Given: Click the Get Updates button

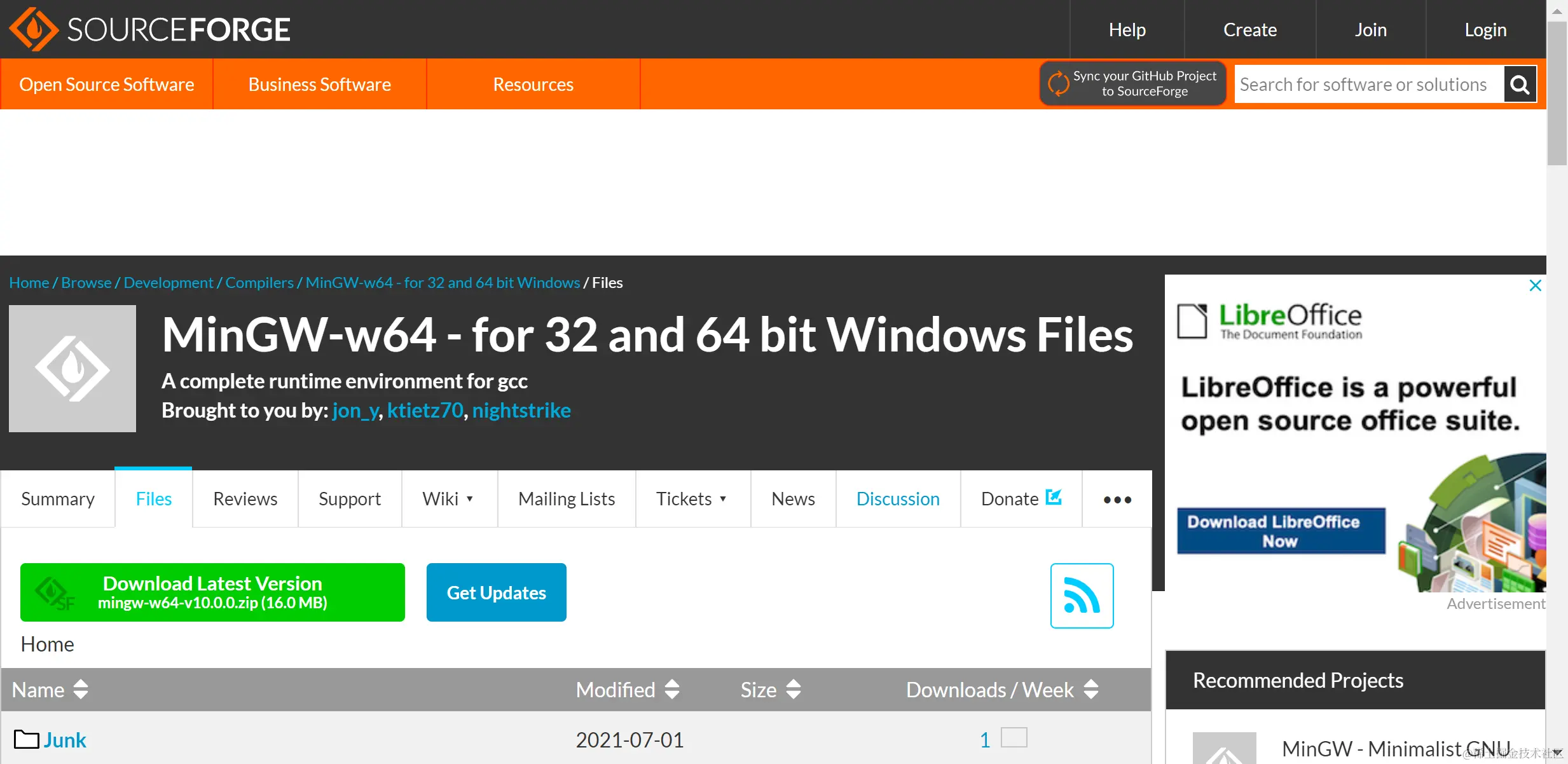Looking at the screenshot, I should point(497,592).
